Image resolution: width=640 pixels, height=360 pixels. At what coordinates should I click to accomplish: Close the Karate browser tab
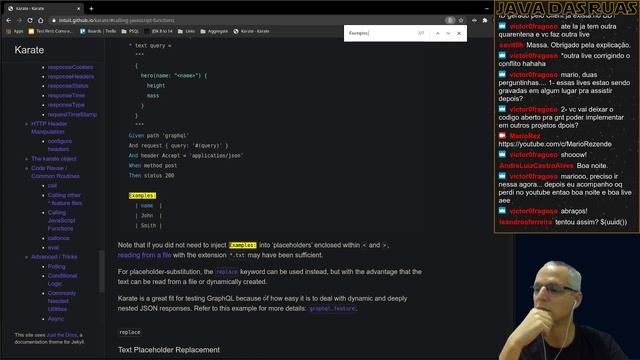[79, 8]
